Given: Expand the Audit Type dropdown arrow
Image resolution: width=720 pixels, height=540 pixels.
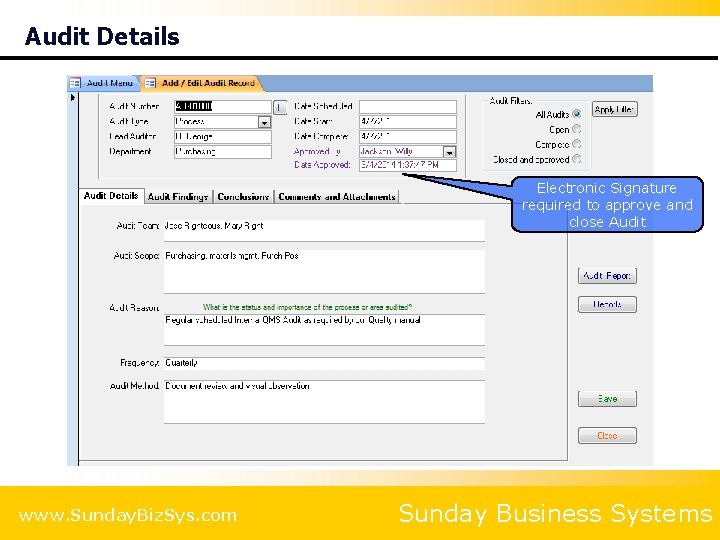Looking at the screenshot, I should pos(264,122).
